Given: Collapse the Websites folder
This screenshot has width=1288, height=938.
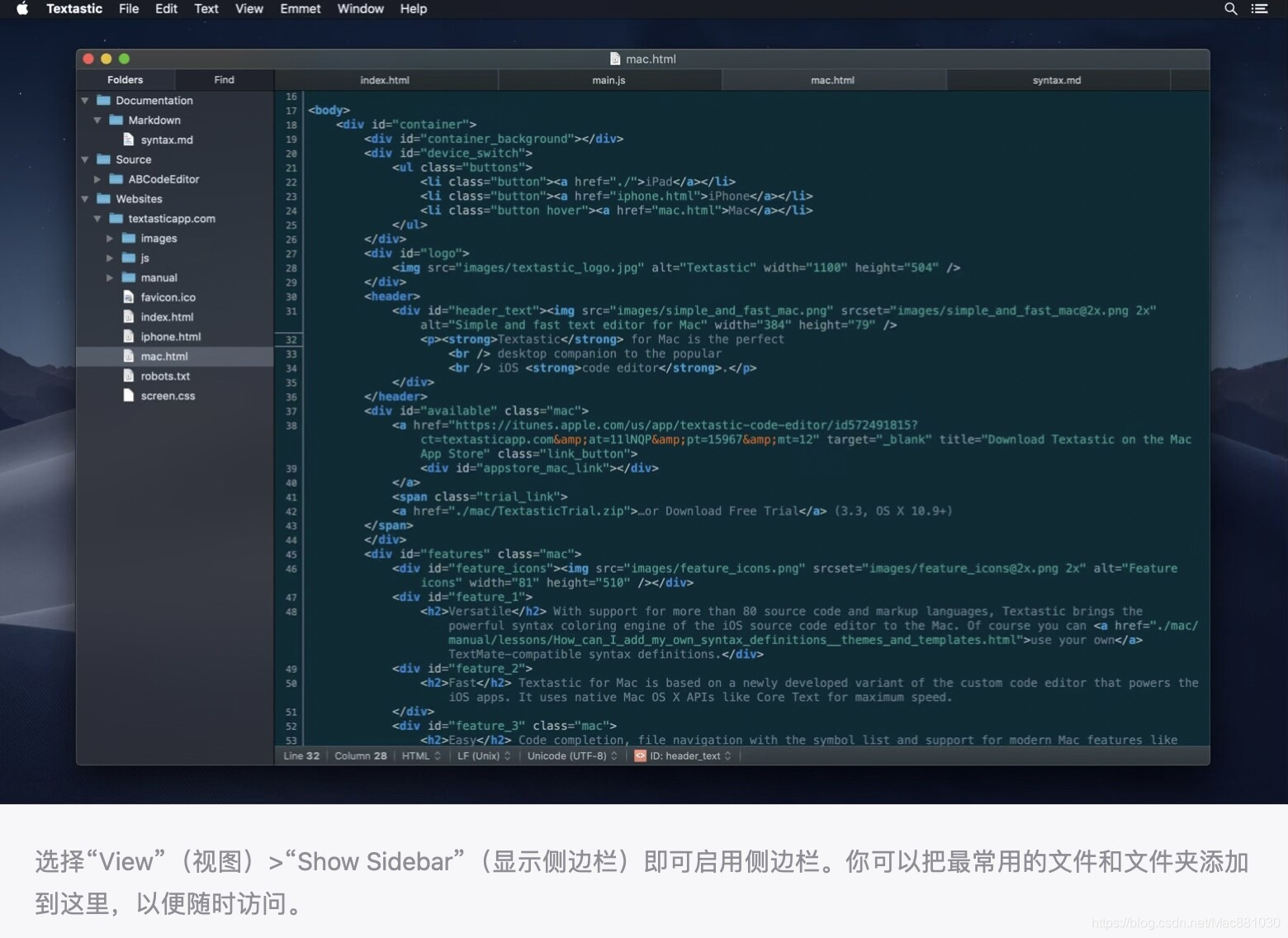Looking at the screenshot, I should pyautogui.click(x=84, y=199).
